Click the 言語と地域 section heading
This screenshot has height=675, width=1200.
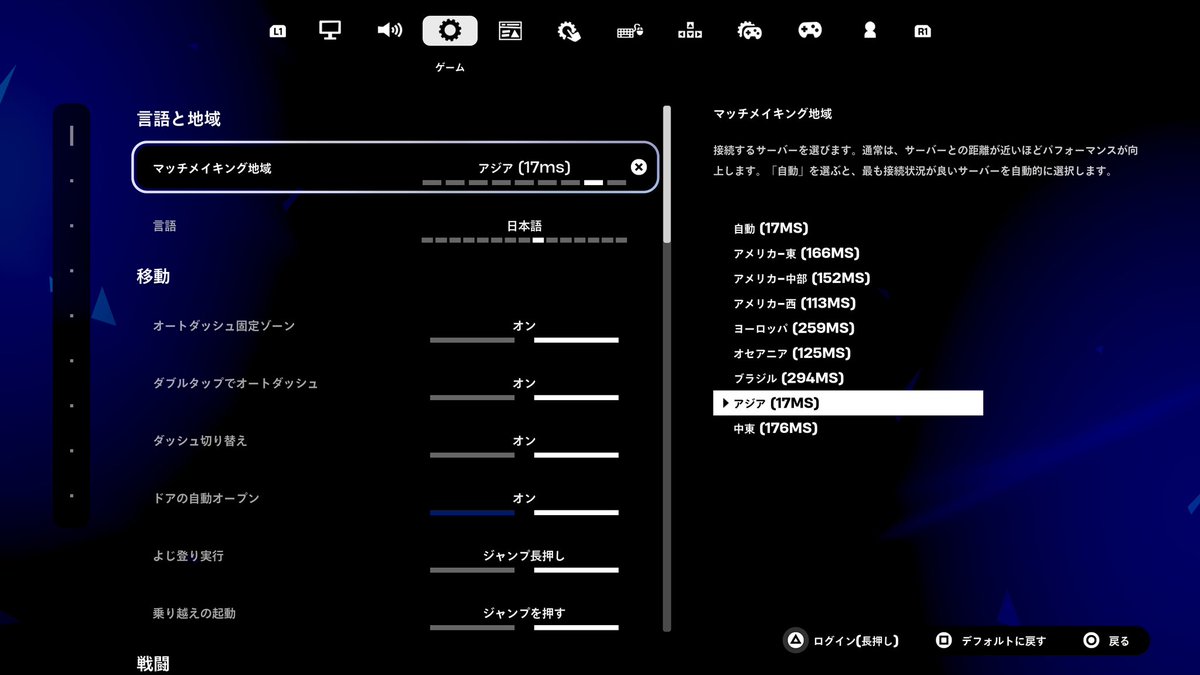coord(178,119)
